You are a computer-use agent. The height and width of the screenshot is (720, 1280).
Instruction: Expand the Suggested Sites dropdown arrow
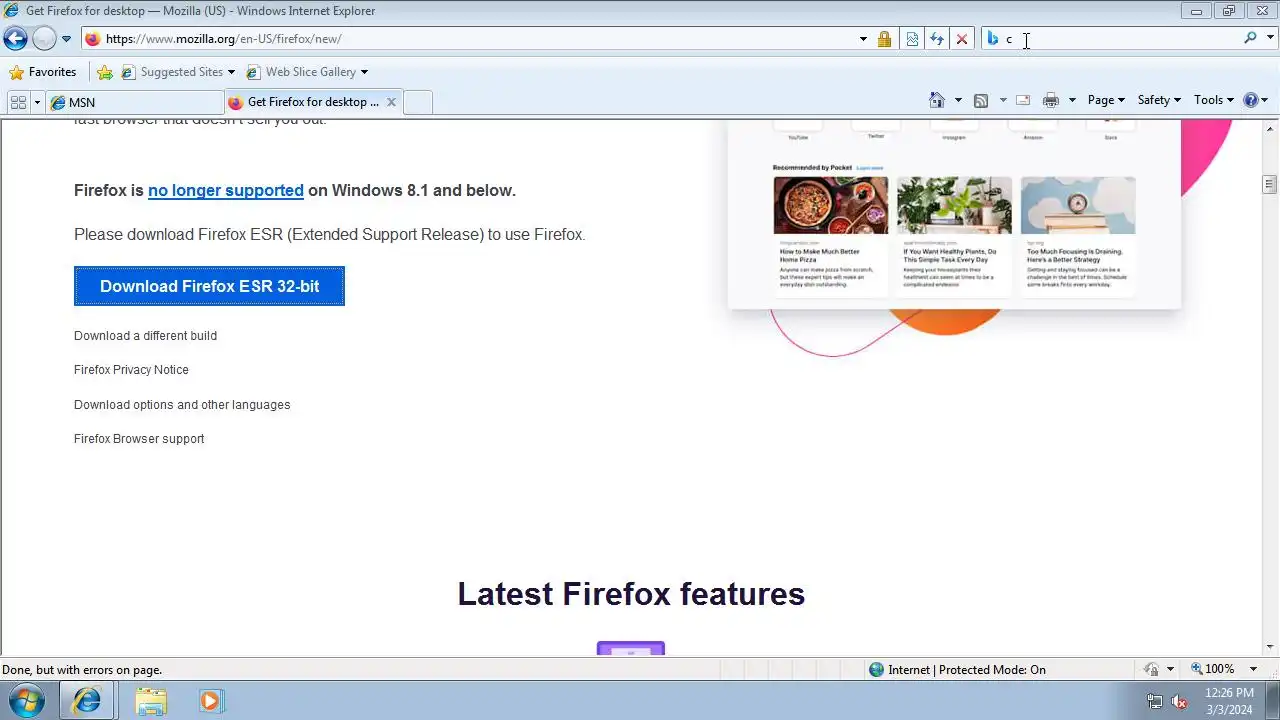tap(231, 72)
